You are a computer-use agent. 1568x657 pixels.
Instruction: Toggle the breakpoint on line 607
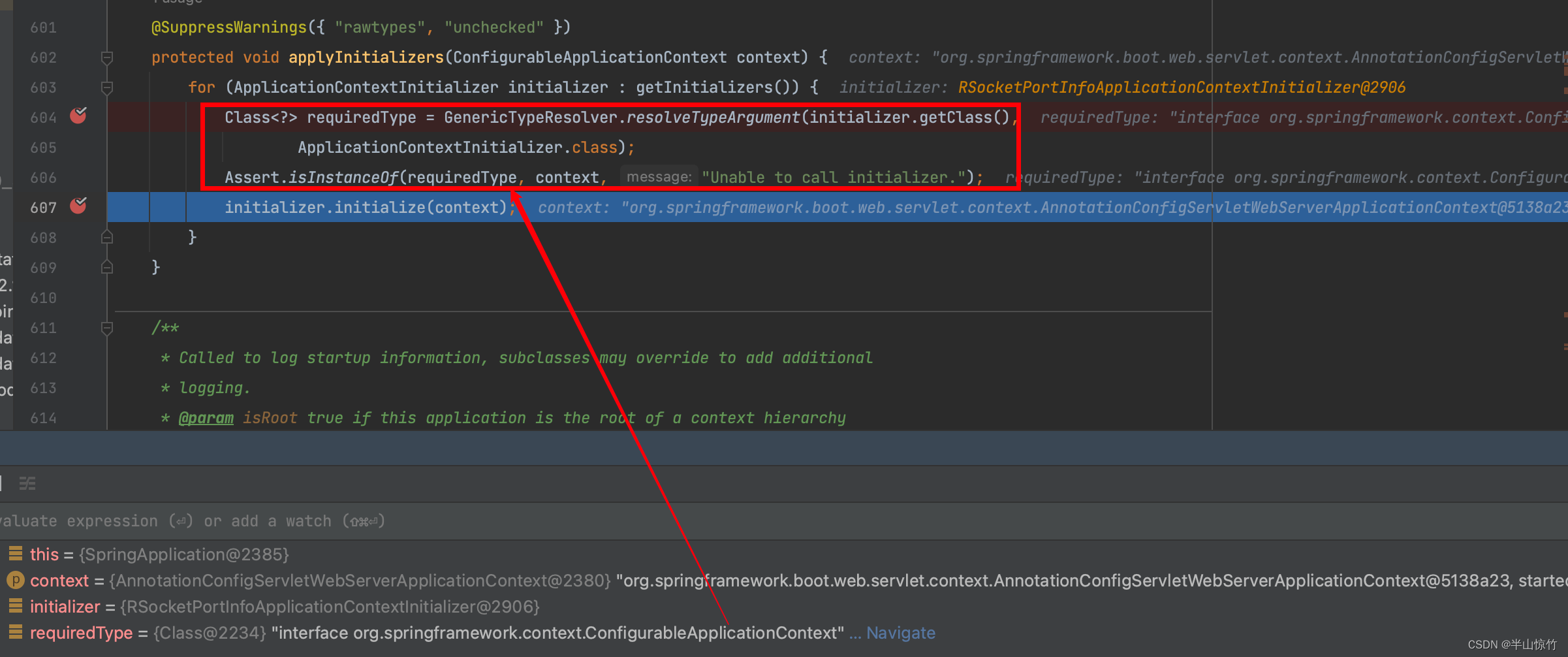[x=78, y=206]
